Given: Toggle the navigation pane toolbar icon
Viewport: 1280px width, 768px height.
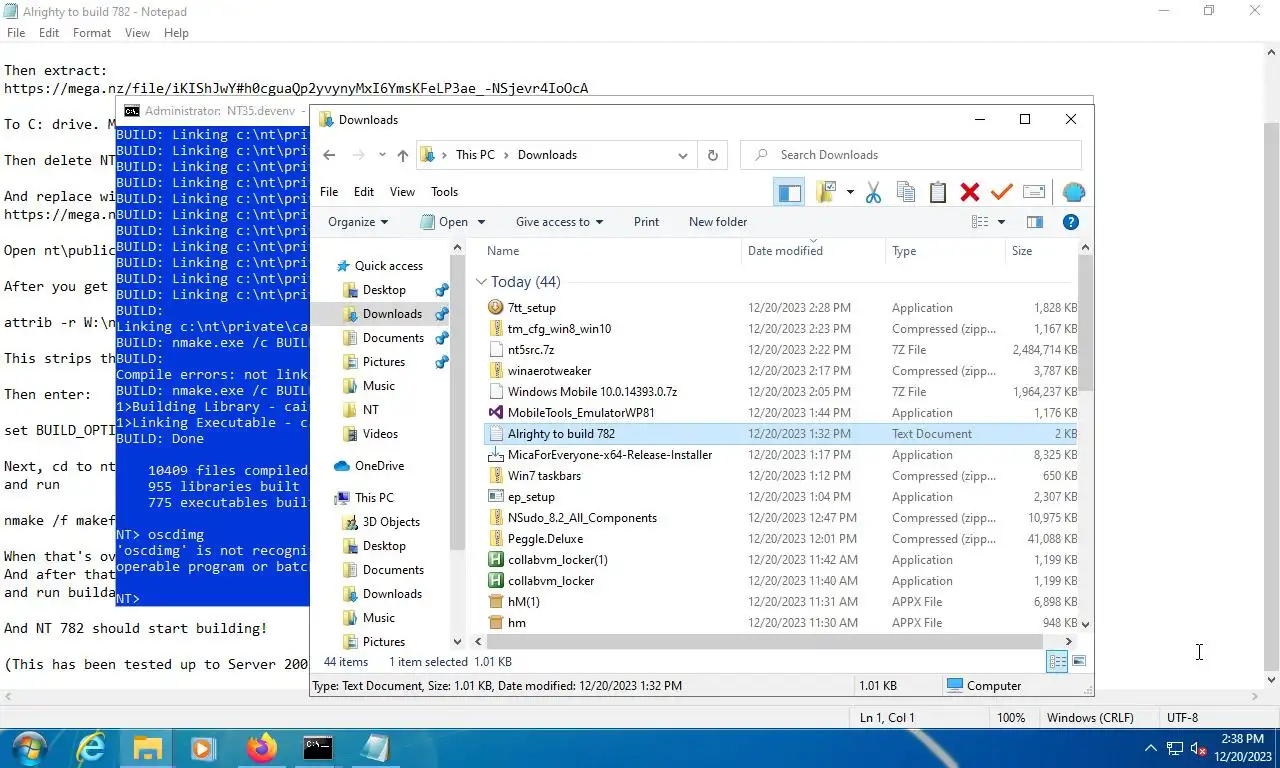Looking at the screenshot, I should point(790,193).
